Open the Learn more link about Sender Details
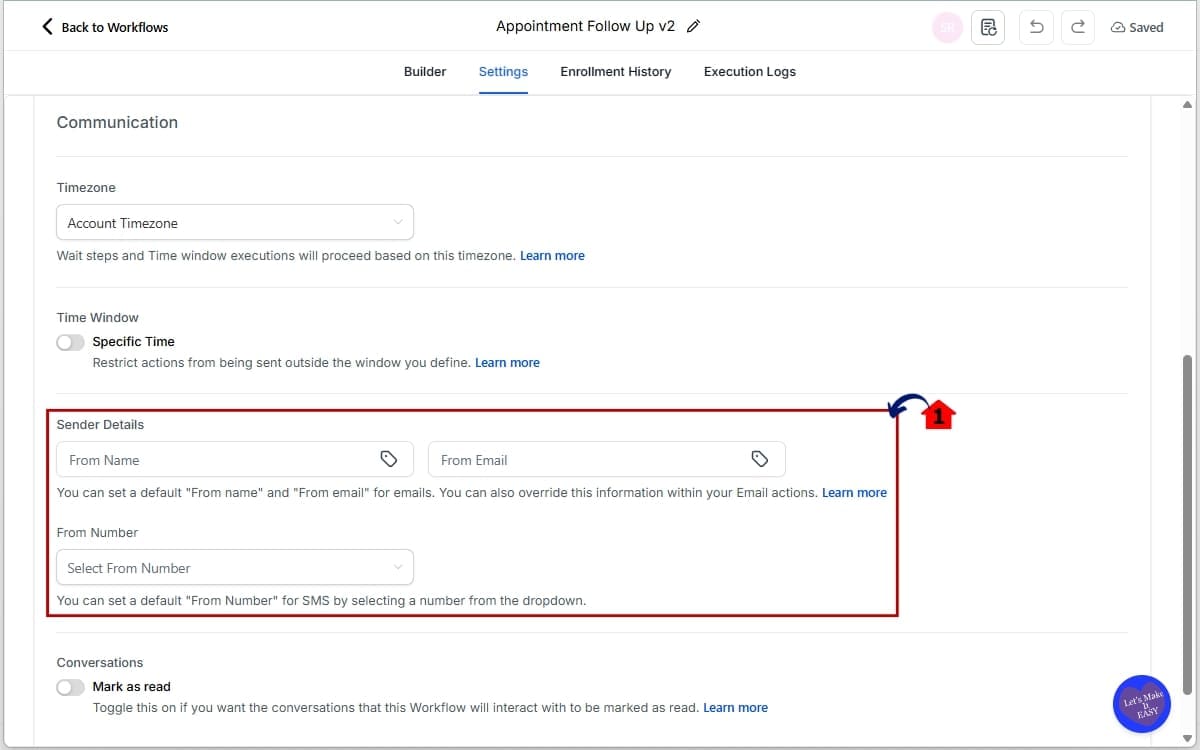 (x=854, y=492)
